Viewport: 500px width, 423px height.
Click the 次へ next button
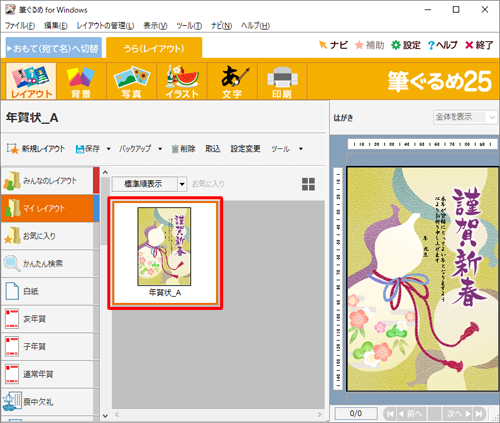458,414
